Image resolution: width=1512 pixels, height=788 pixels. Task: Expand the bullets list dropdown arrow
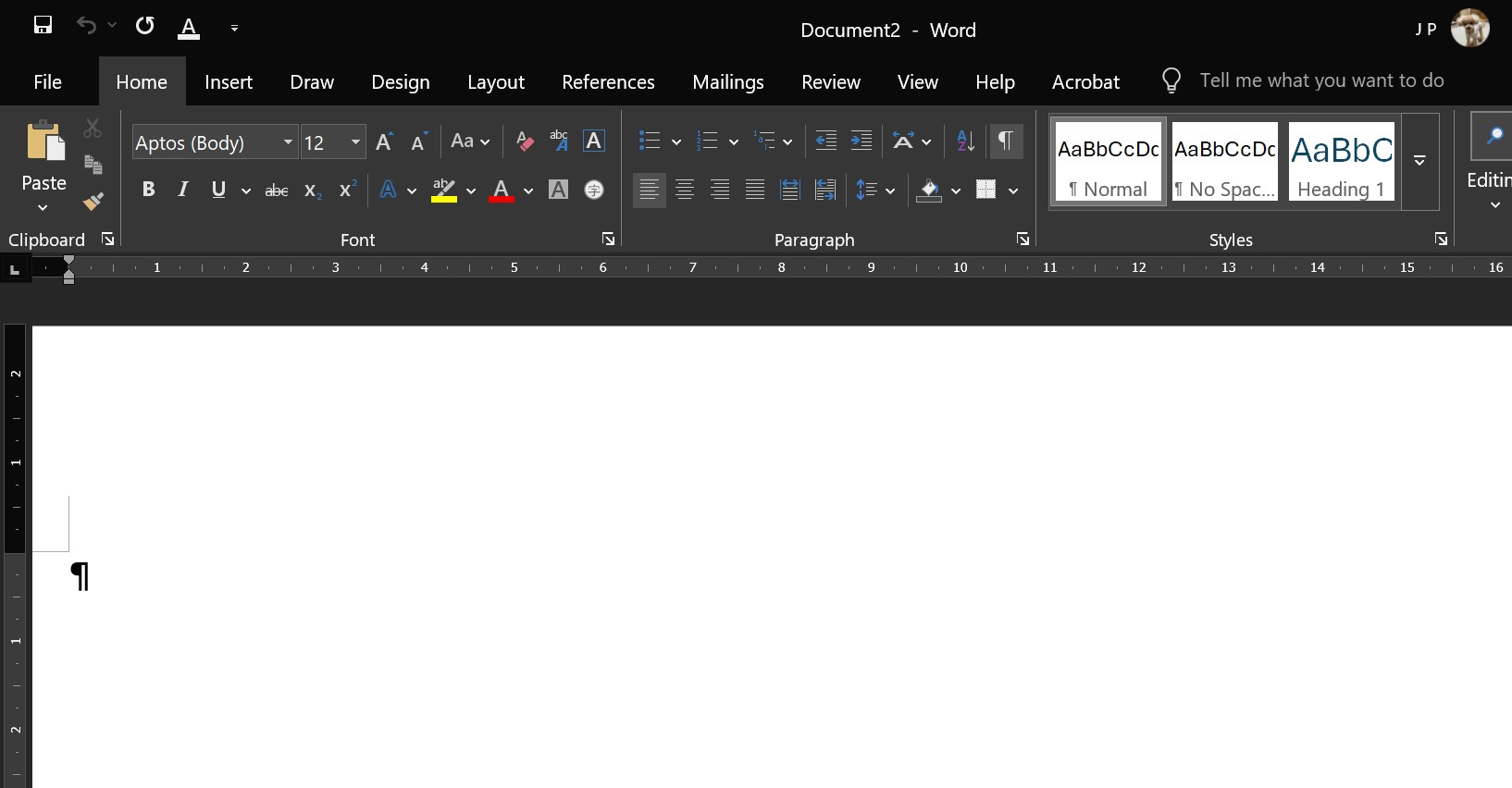pyautogui.click(x=676, y=142)
